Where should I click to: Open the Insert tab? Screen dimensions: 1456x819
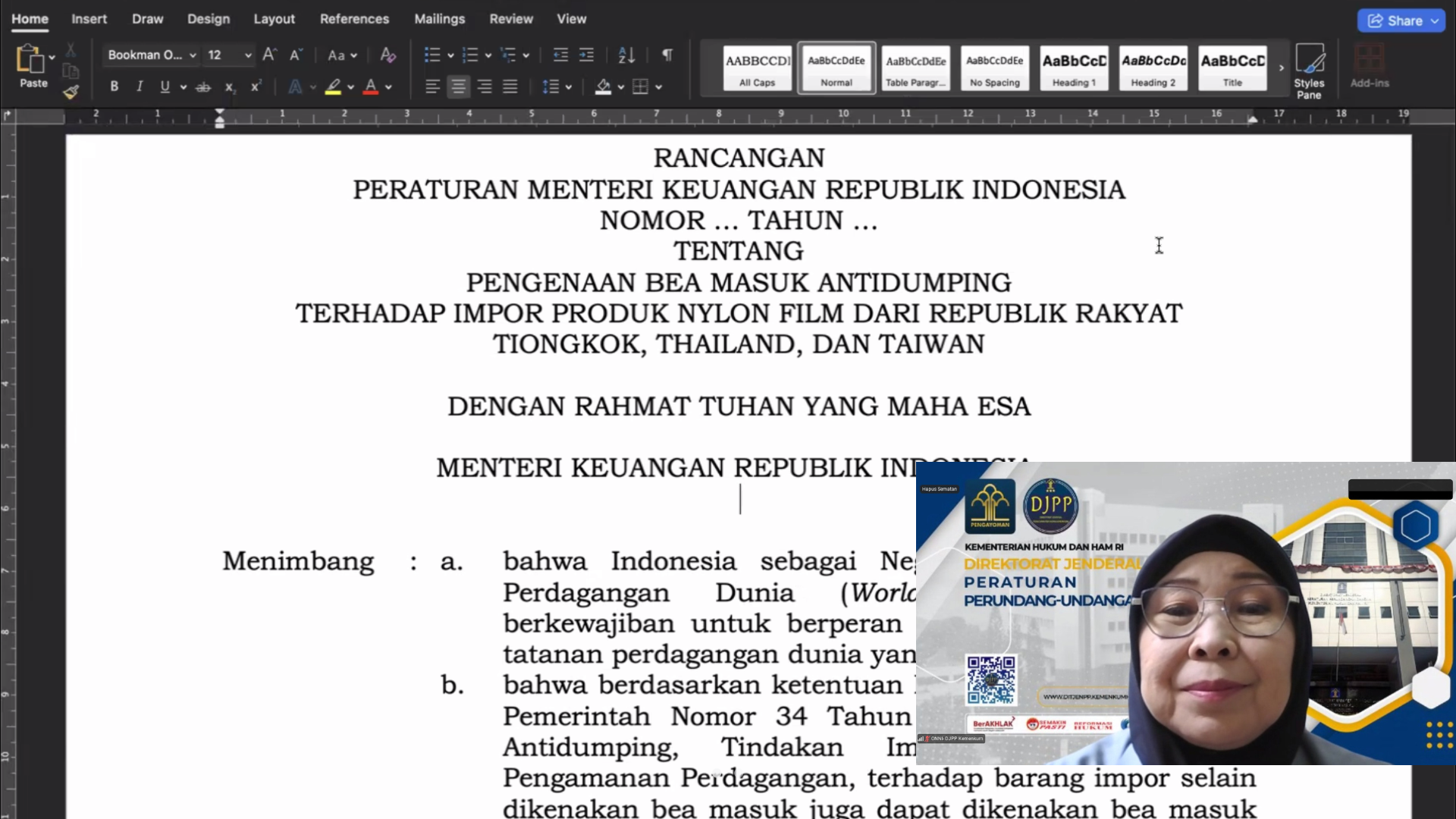[x=89, y=19]
